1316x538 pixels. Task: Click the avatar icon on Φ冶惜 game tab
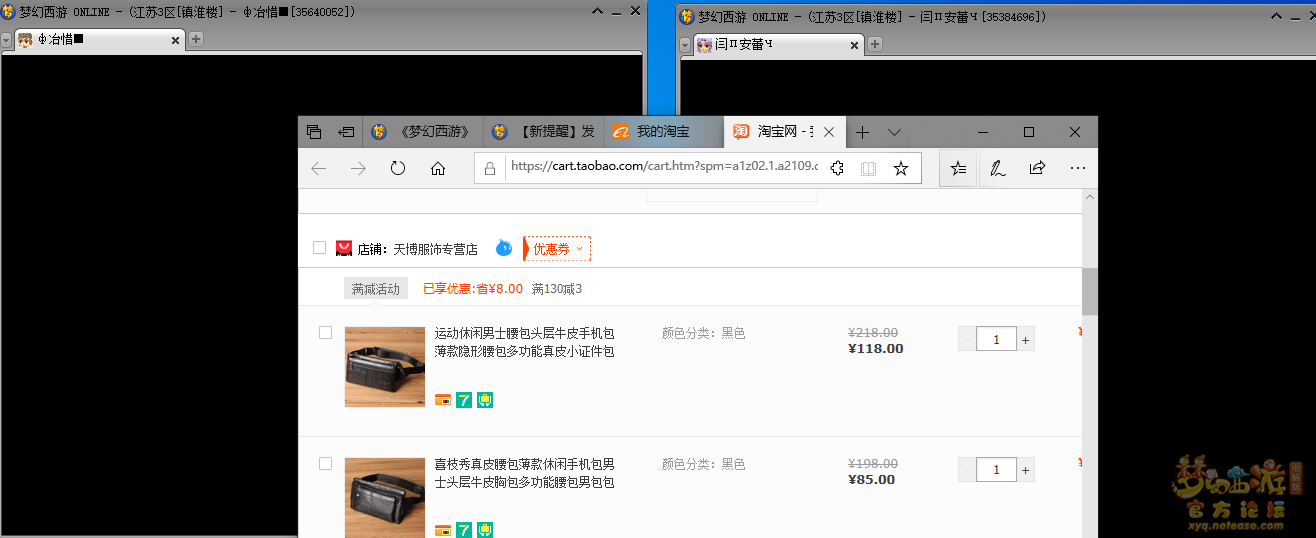(x=25, y=40)
